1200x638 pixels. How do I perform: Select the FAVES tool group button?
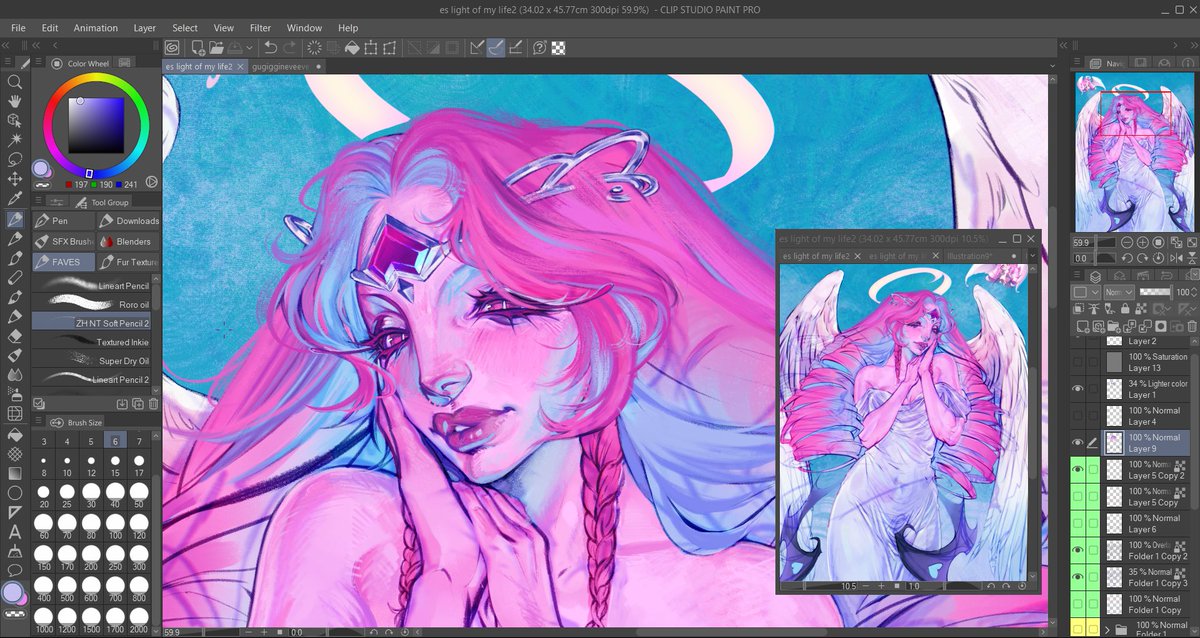(63, 261)
